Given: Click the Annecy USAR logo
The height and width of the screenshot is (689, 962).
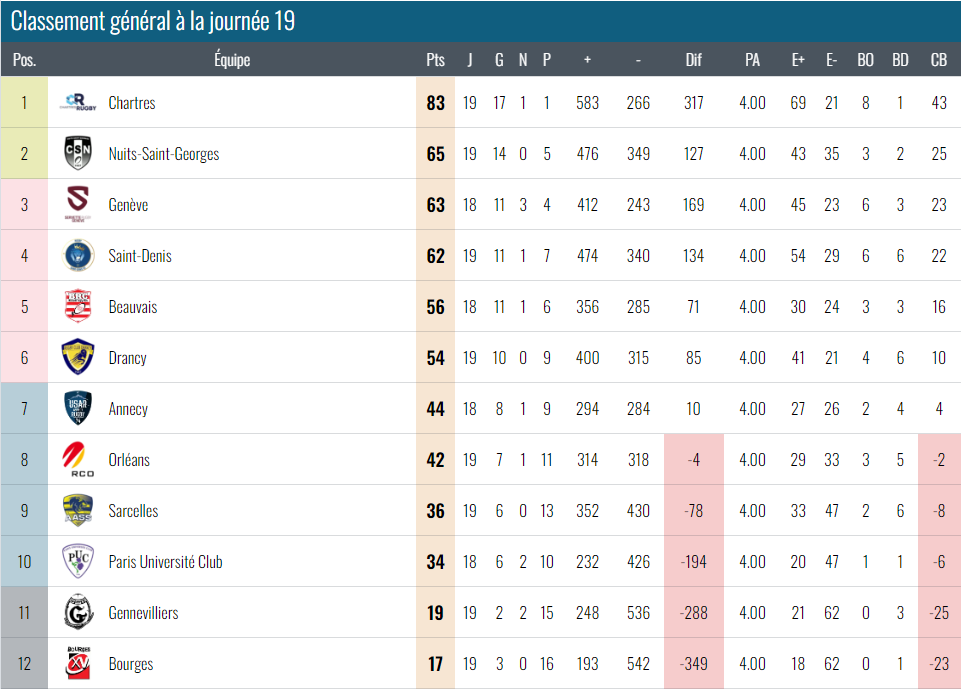Looking at the screenshot, I should click(x=78, y=408).
